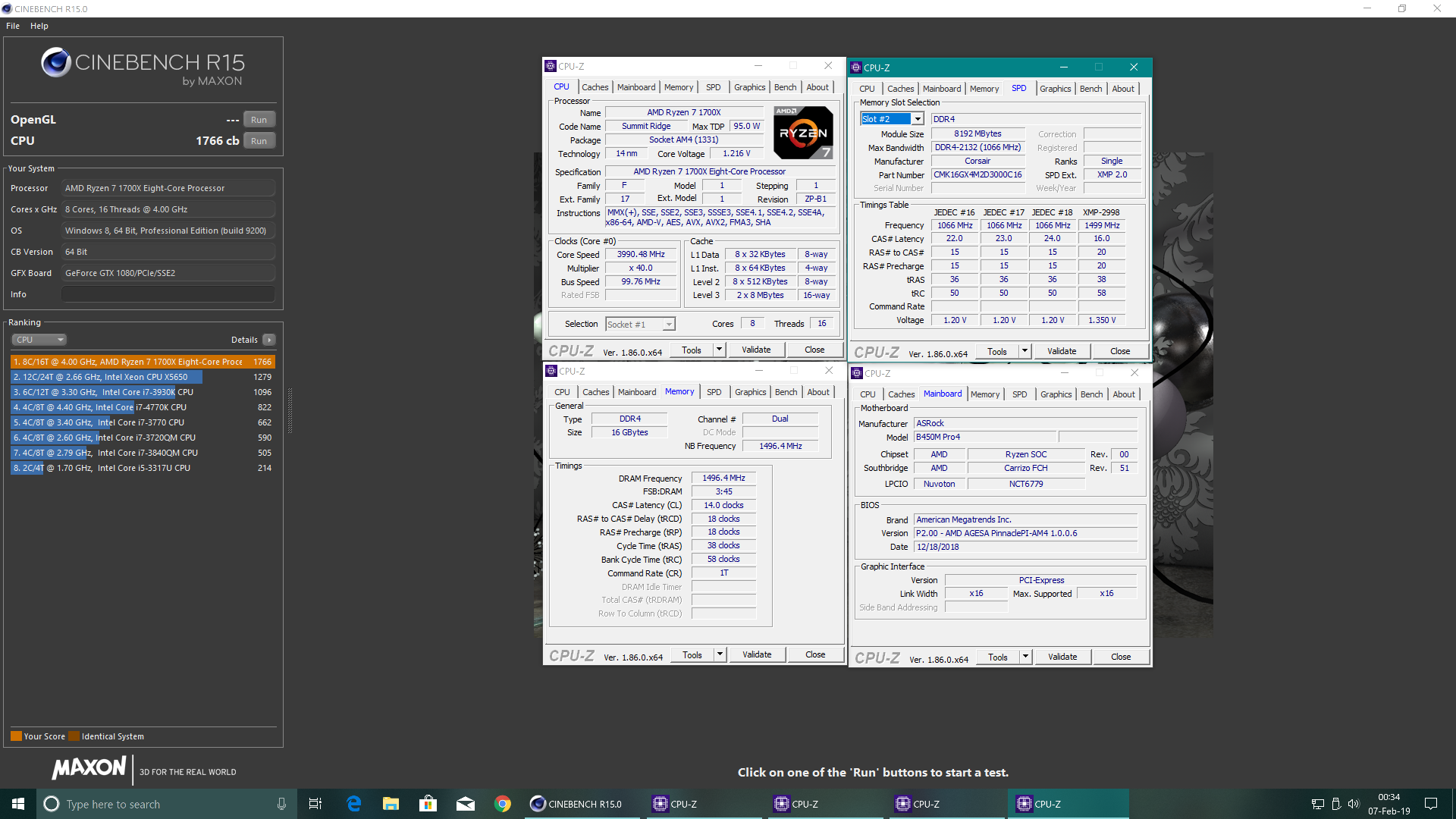
Task: Click Validate in Mainboard CPU-Z window
Action: [1062, 657]
